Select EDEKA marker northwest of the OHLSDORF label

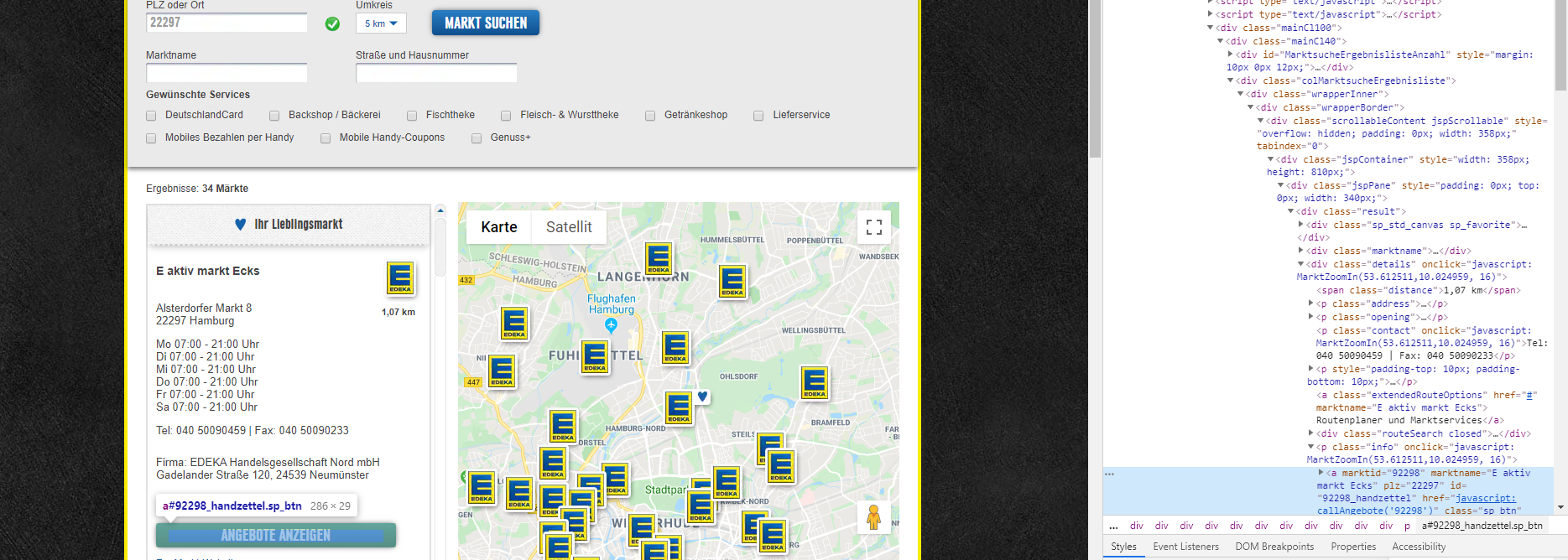(675, 348)
